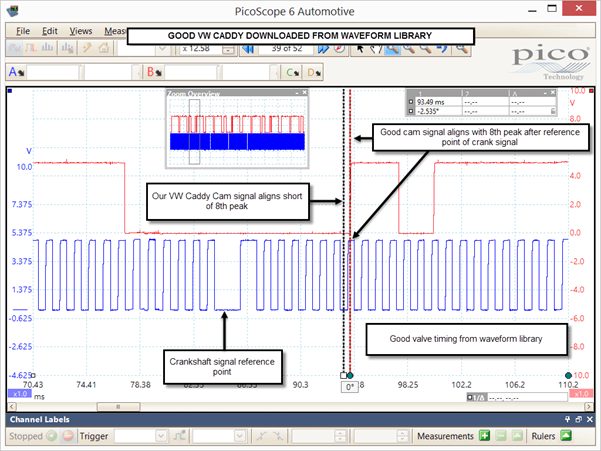Click the red x1.0 channel B zoom label
601x451 pixels.
pos(581,394)
